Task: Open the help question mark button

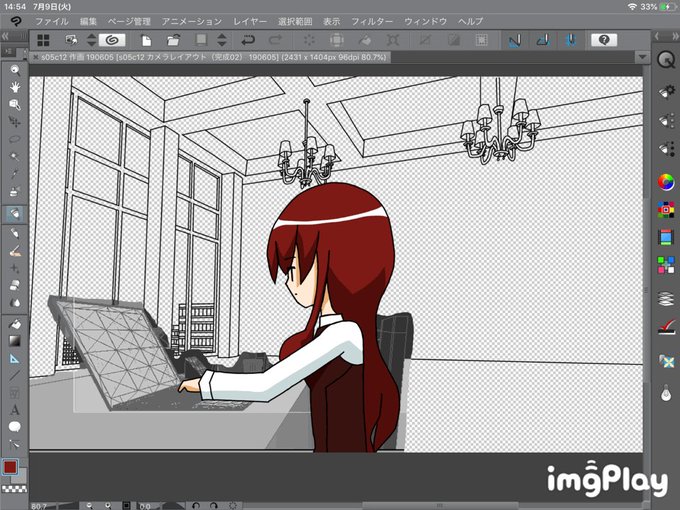Action: (604, 40)
